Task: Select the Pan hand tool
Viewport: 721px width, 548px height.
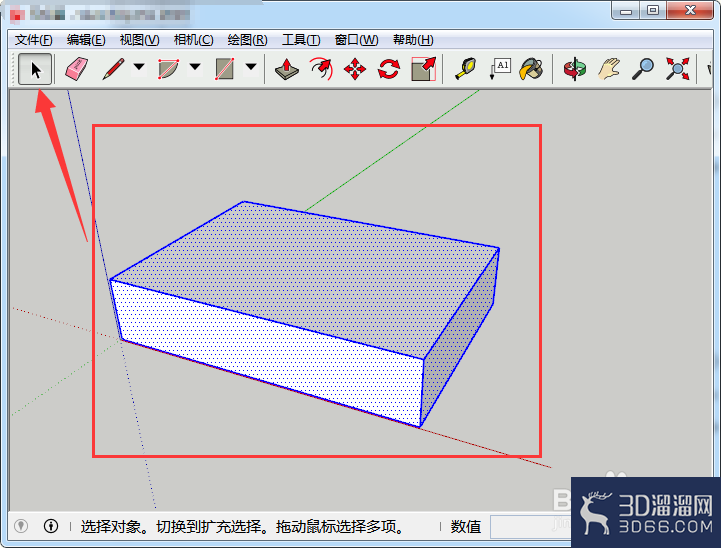Action: coord(609,69)
